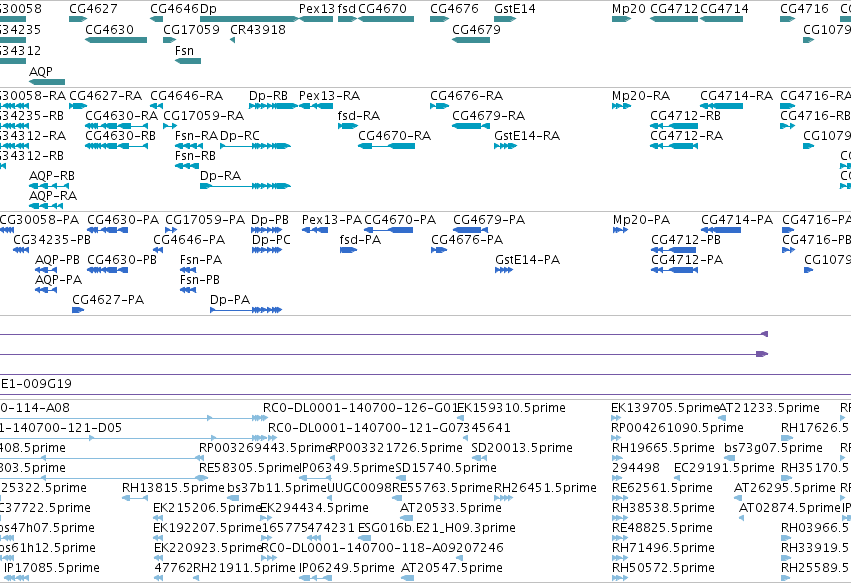Click EST EK215206.5prime label
The image size is (851, 583).
(207, 508)
